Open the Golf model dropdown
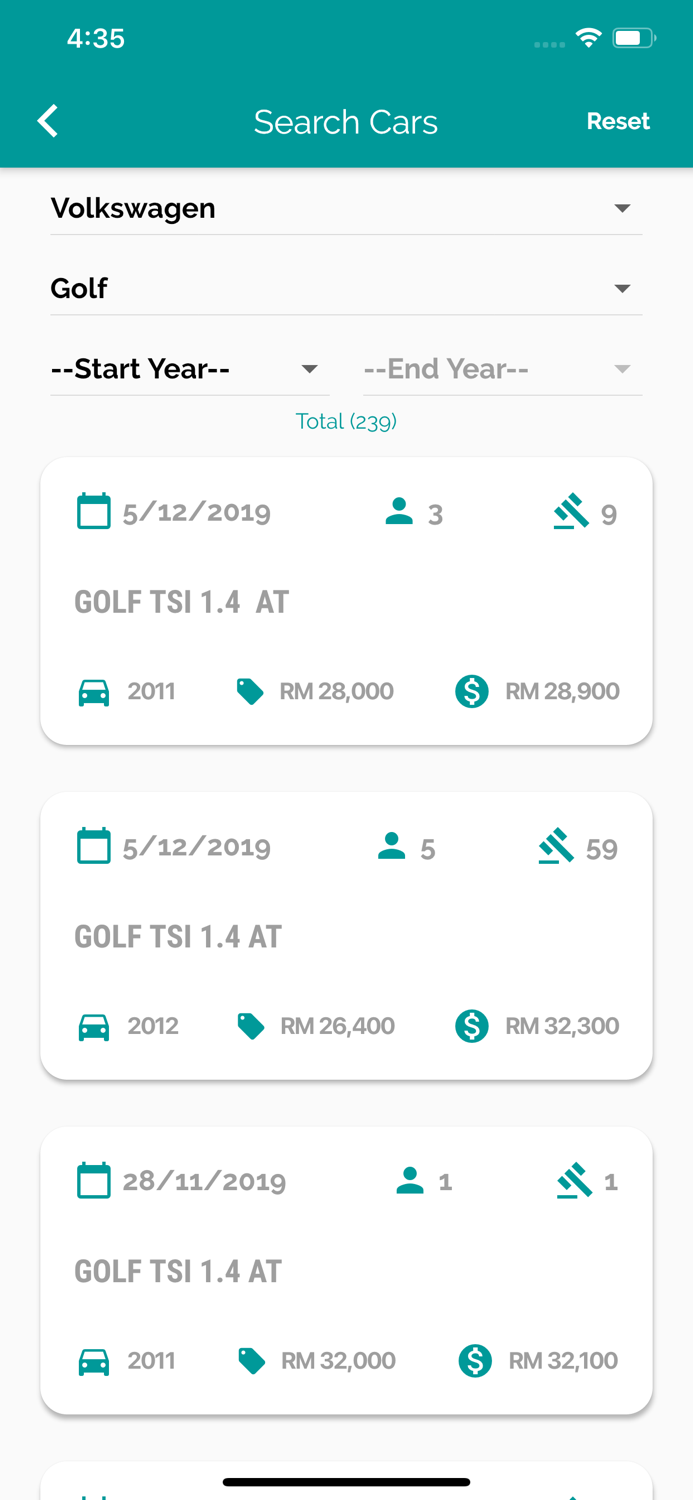 346,288
